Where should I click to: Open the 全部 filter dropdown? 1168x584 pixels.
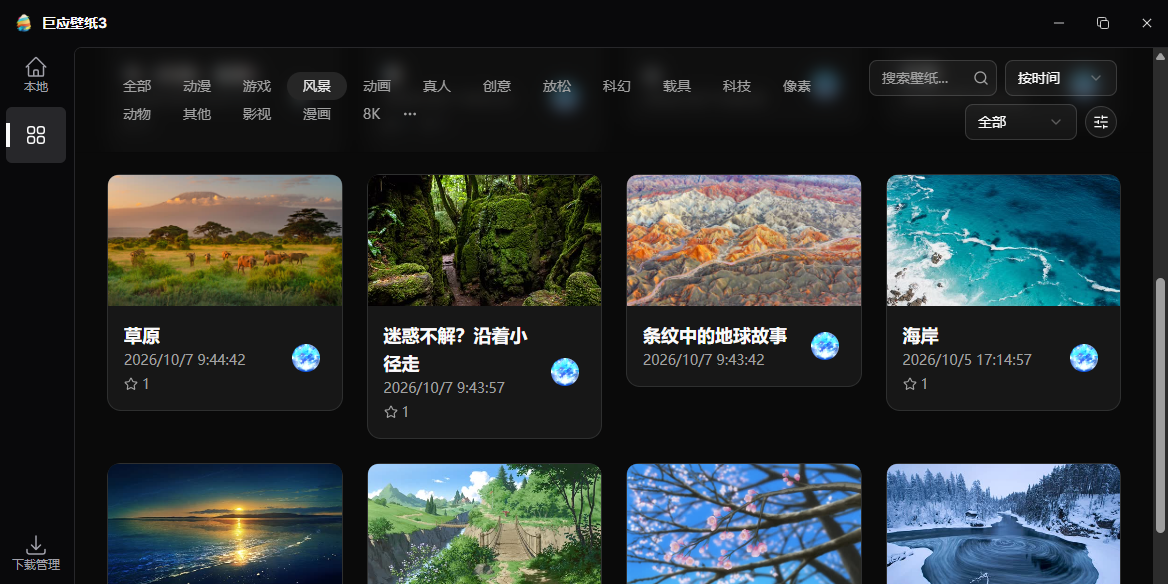coord(1021,122)
